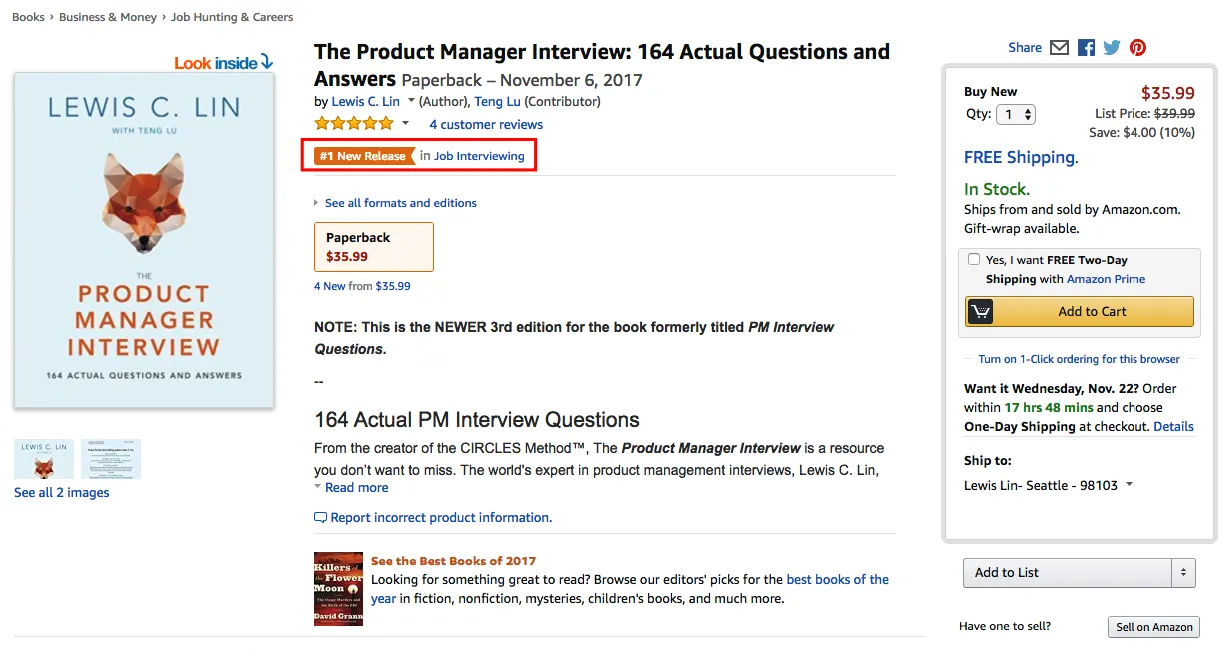Click the Sell on Amazon button
Viewport: 1226px width, 656px height.
point(1154,627)
